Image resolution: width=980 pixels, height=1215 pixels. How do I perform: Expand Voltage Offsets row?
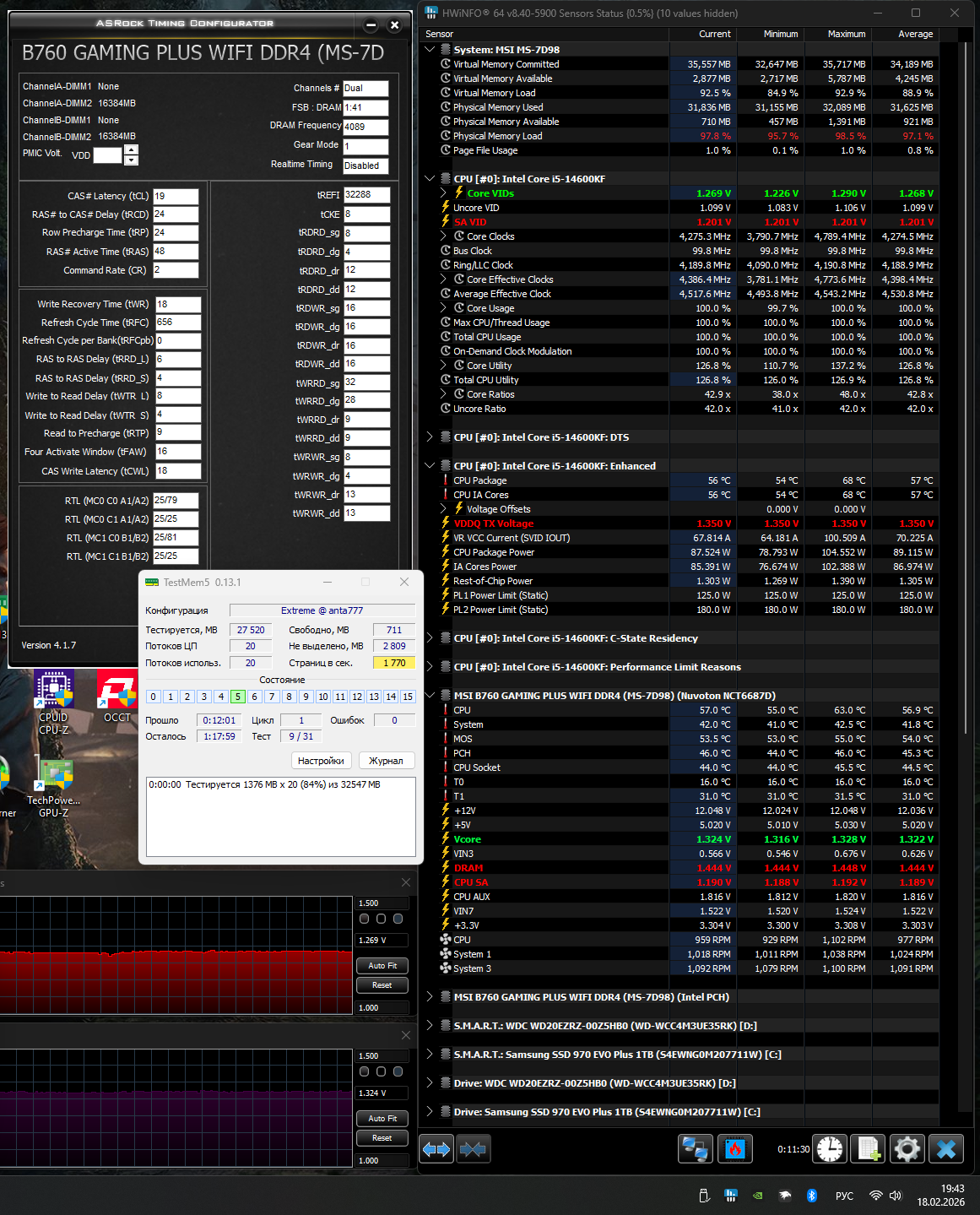click(x=444, y=509)
